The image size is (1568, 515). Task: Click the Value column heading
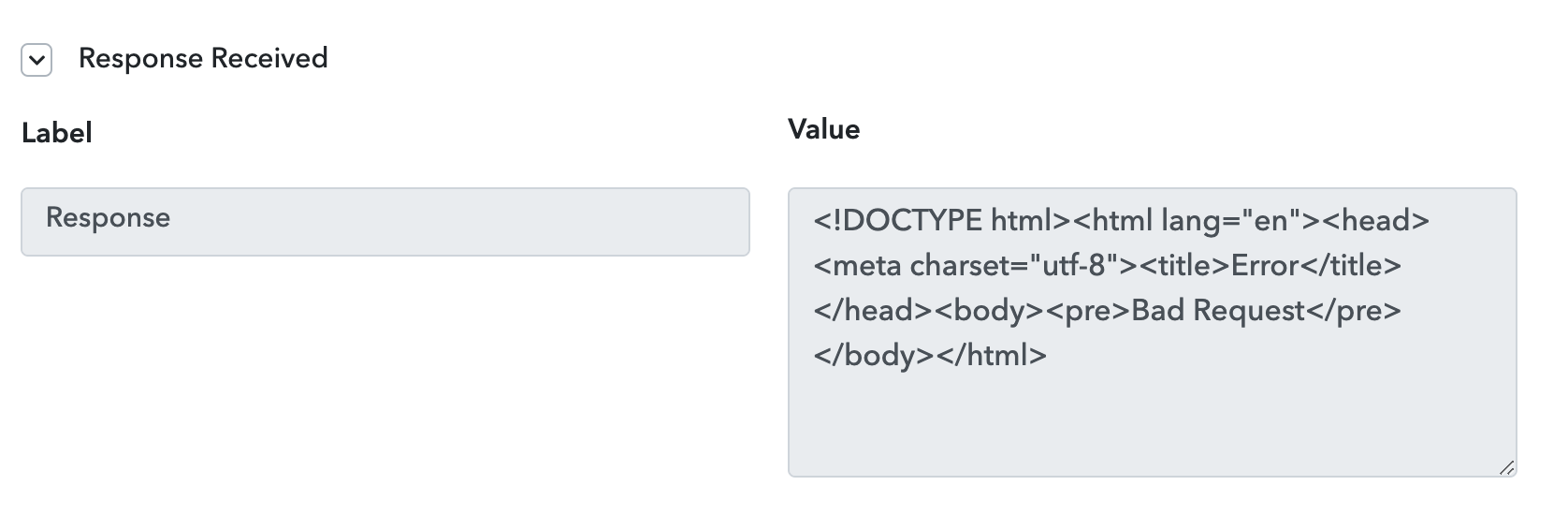824,129
